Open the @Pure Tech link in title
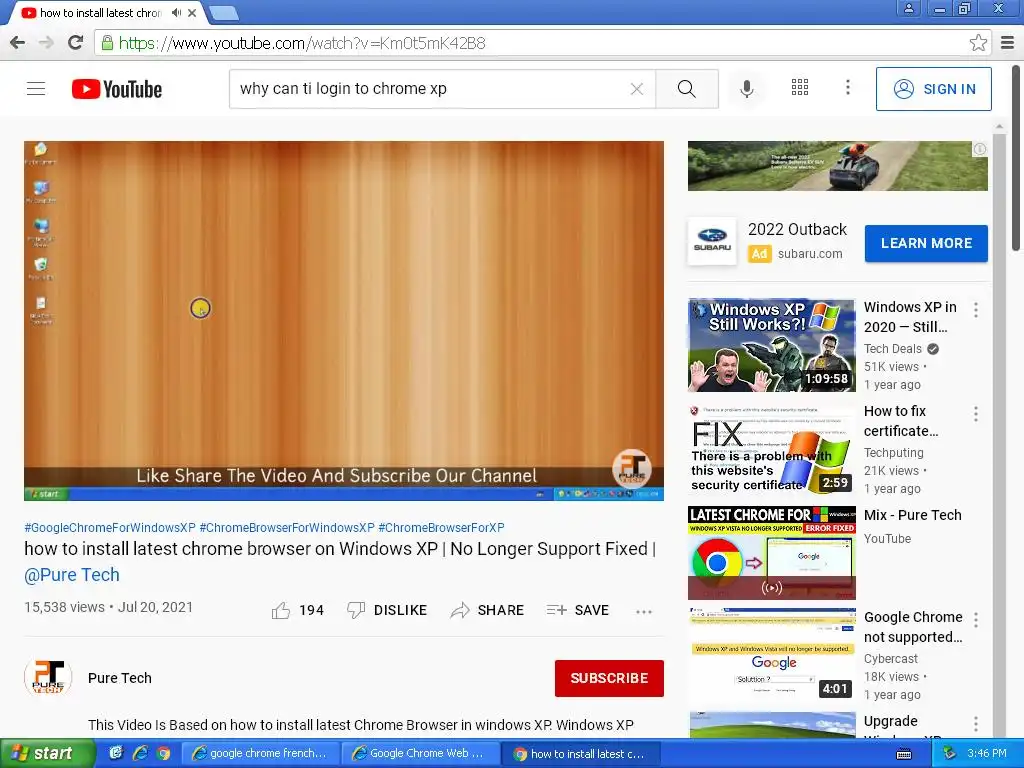This screenshot has width=1024, height=768. pos(72,575)
